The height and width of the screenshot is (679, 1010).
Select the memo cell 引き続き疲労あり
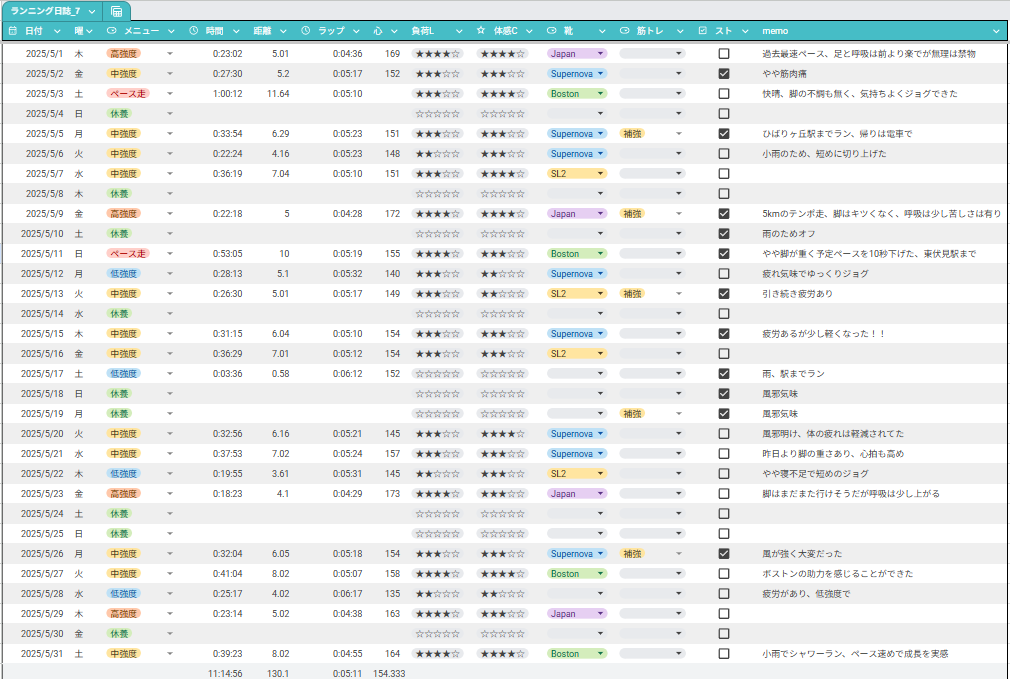[x=797, y=294]
